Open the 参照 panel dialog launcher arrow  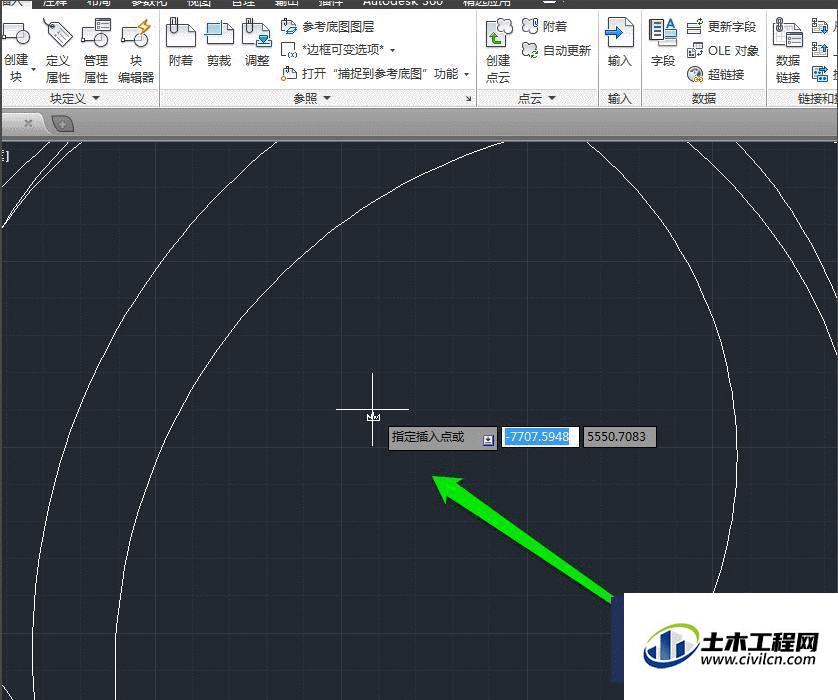[x=468, y=98]
